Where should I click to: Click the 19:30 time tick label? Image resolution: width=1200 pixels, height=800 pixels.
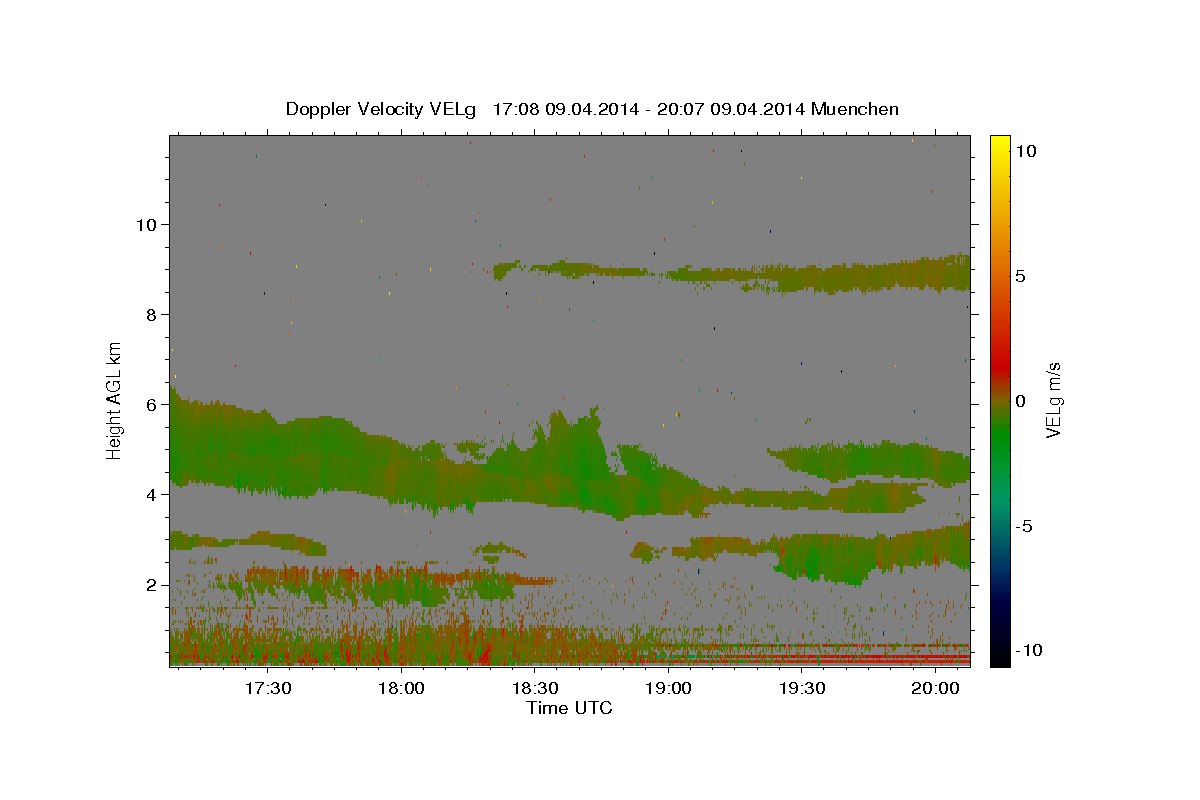802,688
